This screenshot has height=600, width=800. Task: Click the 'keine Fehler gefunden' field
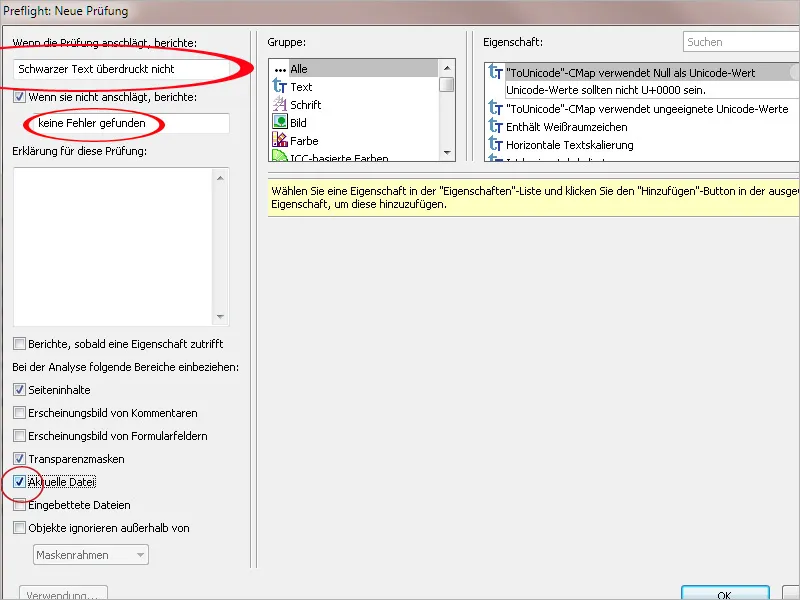(x=131, y=123)
